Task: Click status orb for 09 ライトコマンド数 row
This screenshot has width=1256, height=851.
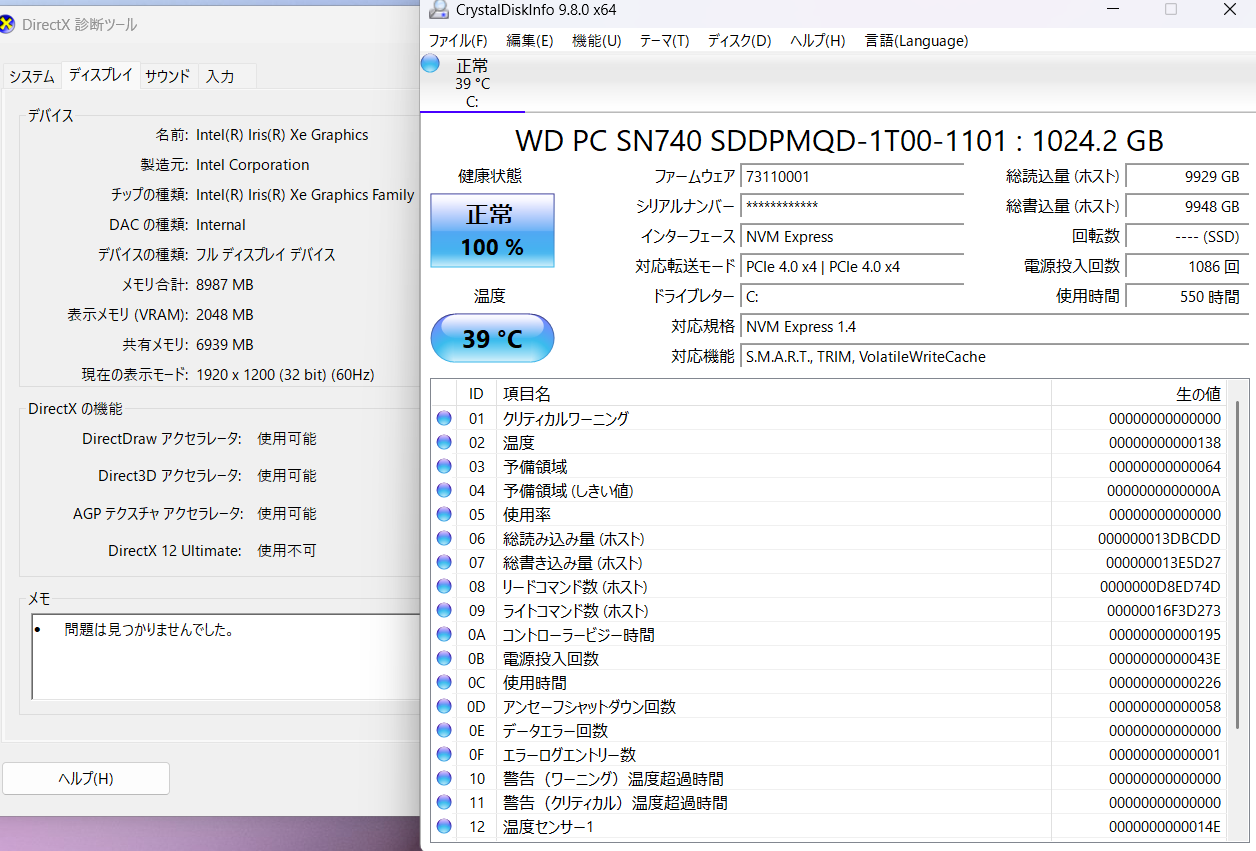Action: [x=444, y=611]
